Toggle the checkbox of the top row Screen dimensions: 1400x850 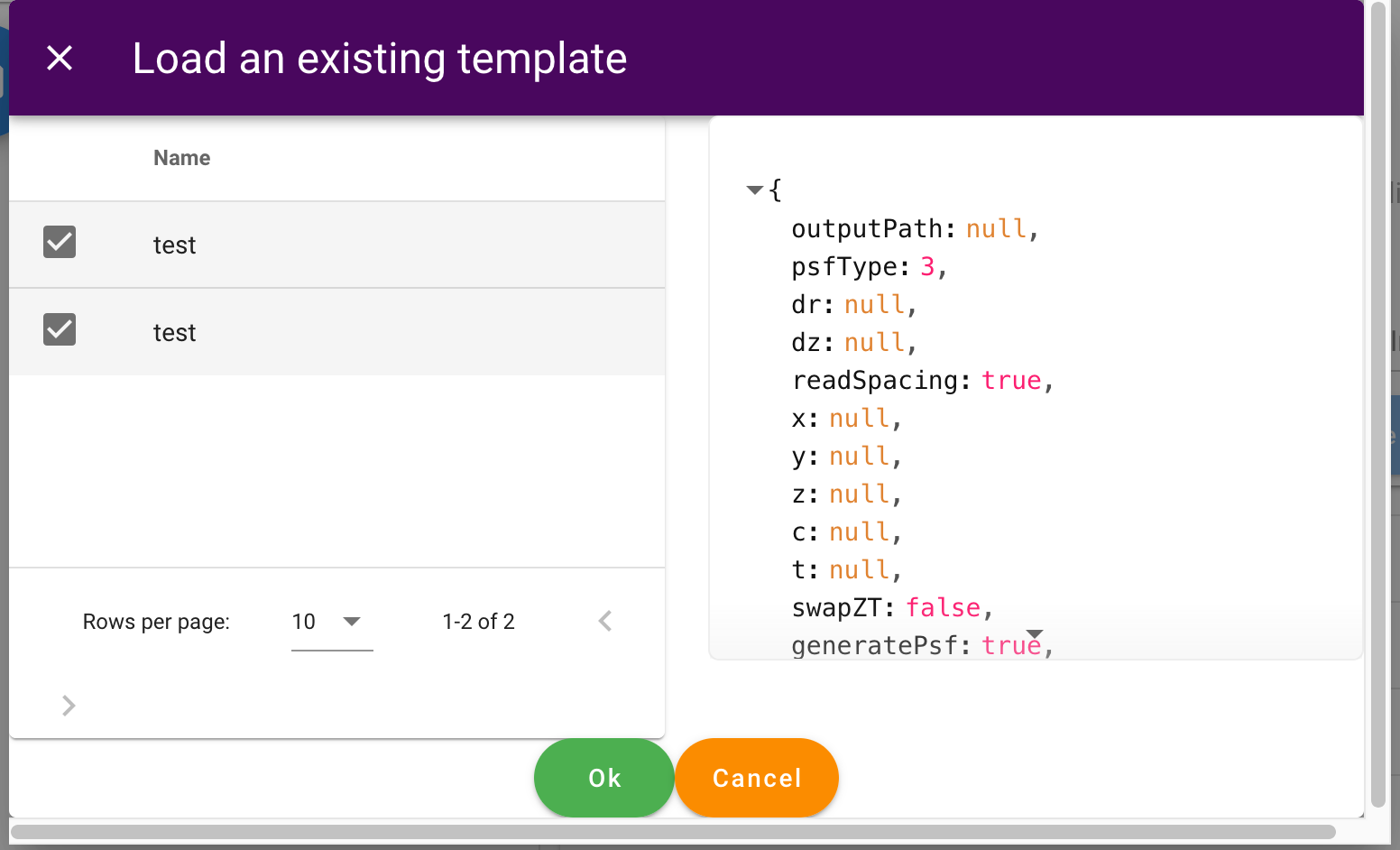click(x=59, y=242)
